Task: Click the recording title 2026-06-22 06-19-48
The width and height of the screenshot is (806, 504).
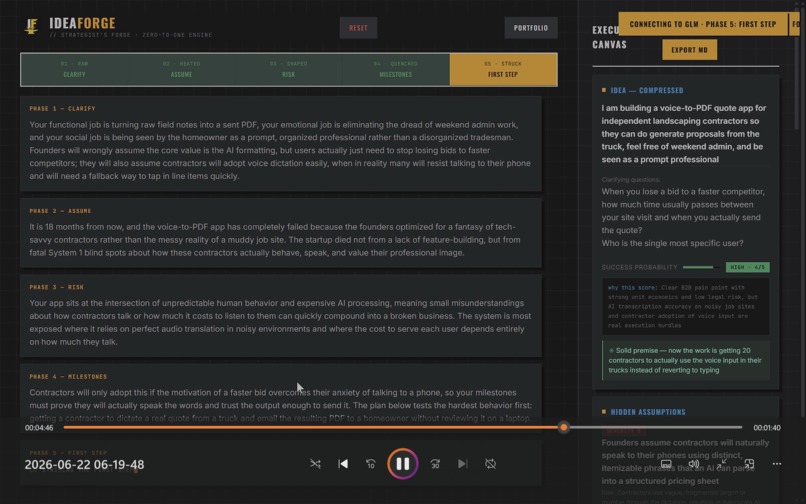Action: [x=84, y=465]
